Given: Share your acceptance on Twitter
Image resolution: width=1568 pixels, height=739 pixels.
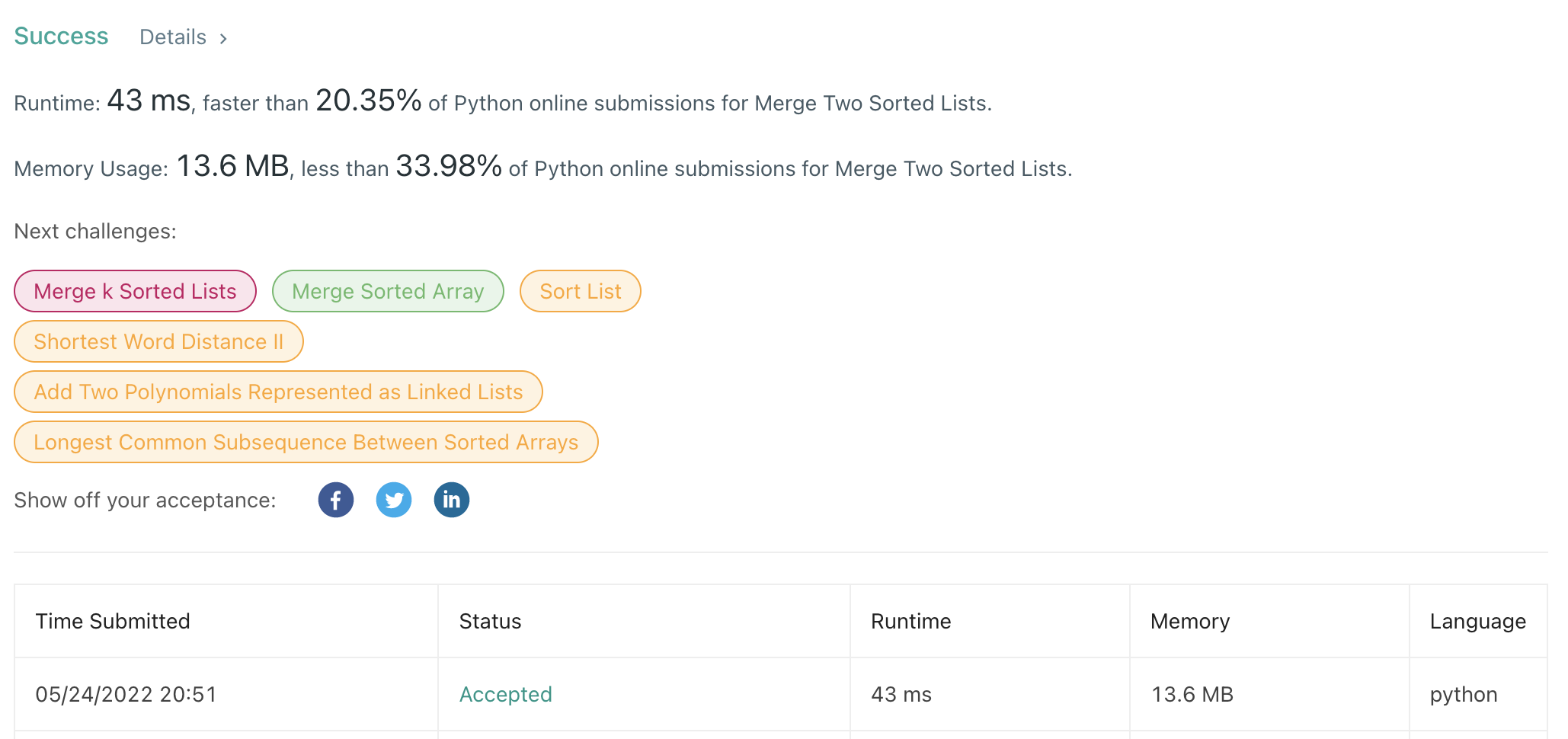Looking at the screenshot, I should tap(393, 500).
